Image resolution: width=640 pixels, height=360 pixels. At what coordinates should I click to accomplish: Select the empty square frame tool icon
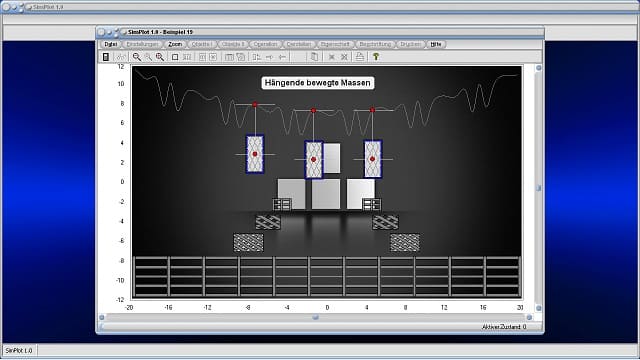point(175,57)
